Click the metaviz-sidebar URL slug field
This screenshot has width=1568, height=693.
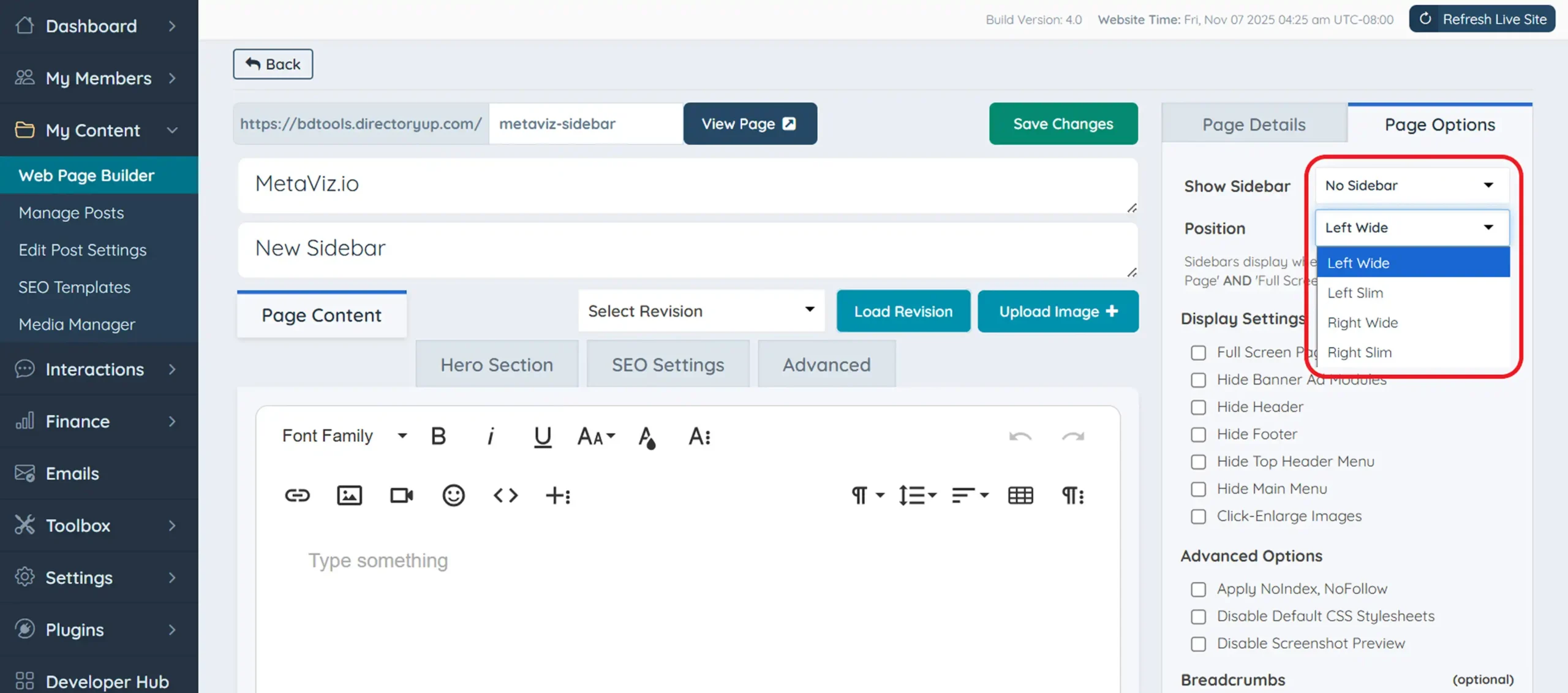585,123
